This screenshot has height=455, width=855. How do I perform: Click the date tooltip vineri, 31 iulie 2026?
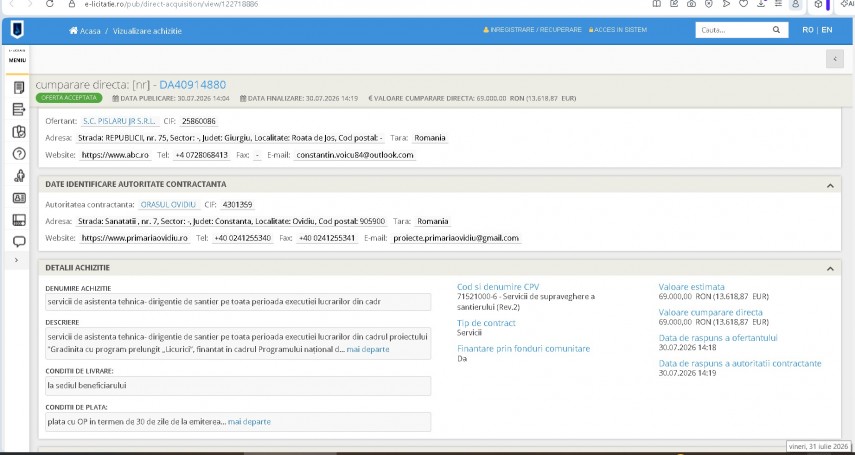point(818,446)
